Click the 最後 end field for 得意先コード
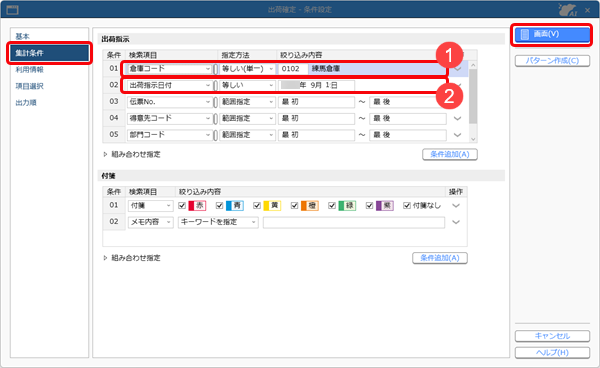The height and width of the screenshot is (368, 600). click(x=408, y=118)
